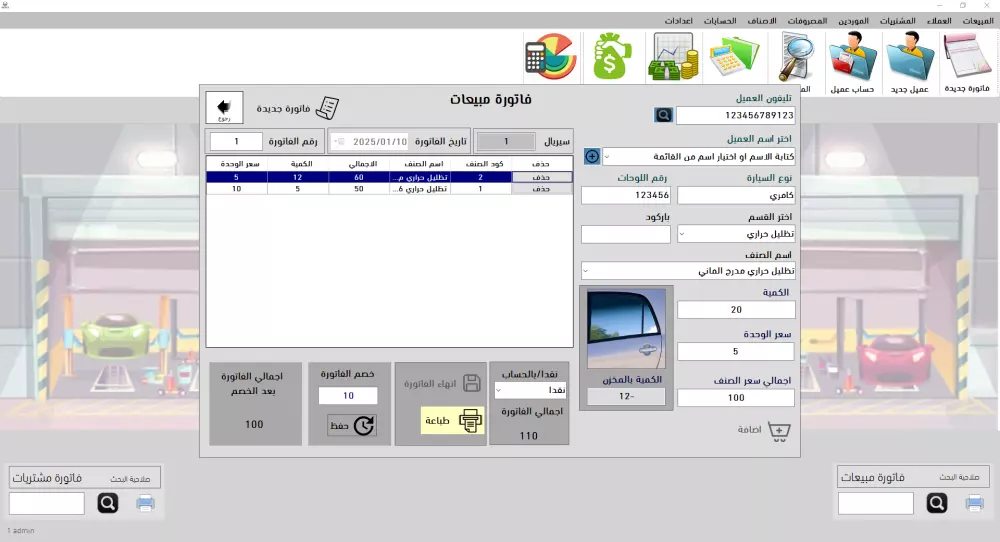Click حذف button in item code 2 row
This screenshot has height=542, width=1000.
pos(542,177)
